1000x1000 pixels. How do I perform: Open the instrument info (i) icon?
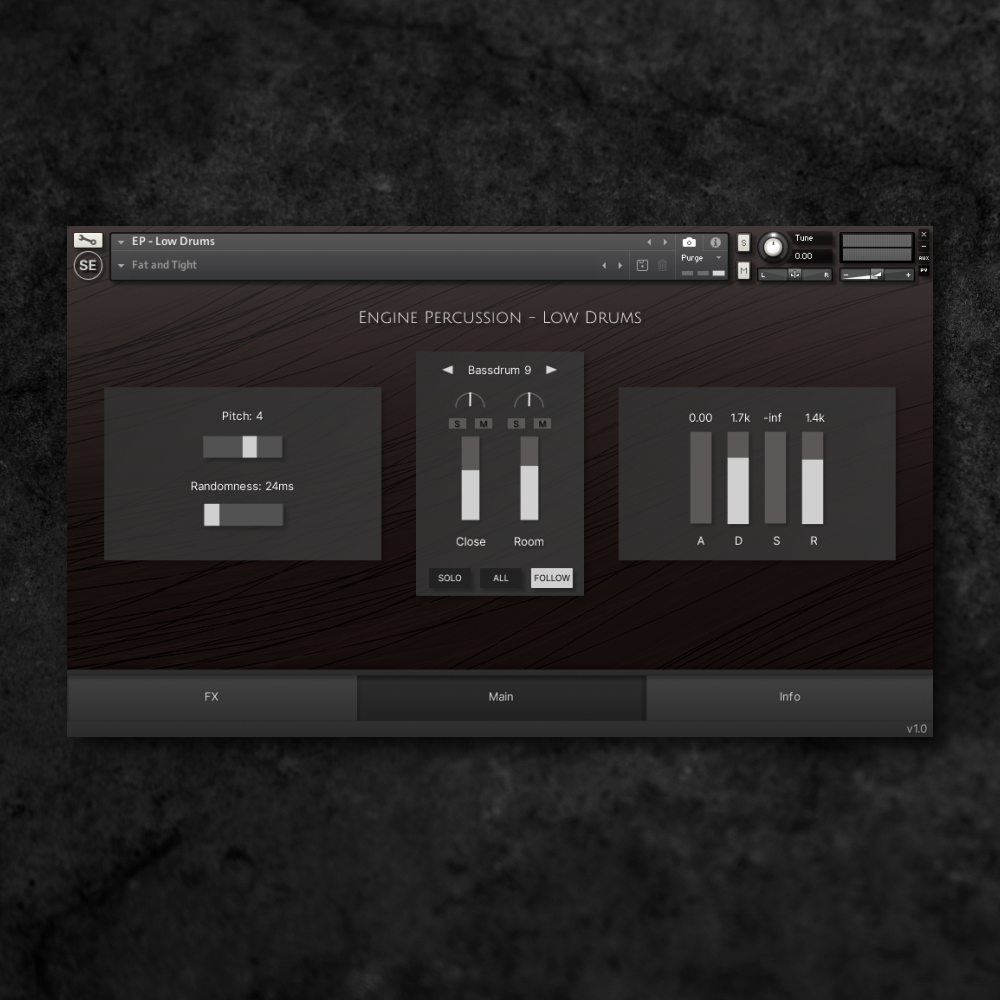point(715,242)
